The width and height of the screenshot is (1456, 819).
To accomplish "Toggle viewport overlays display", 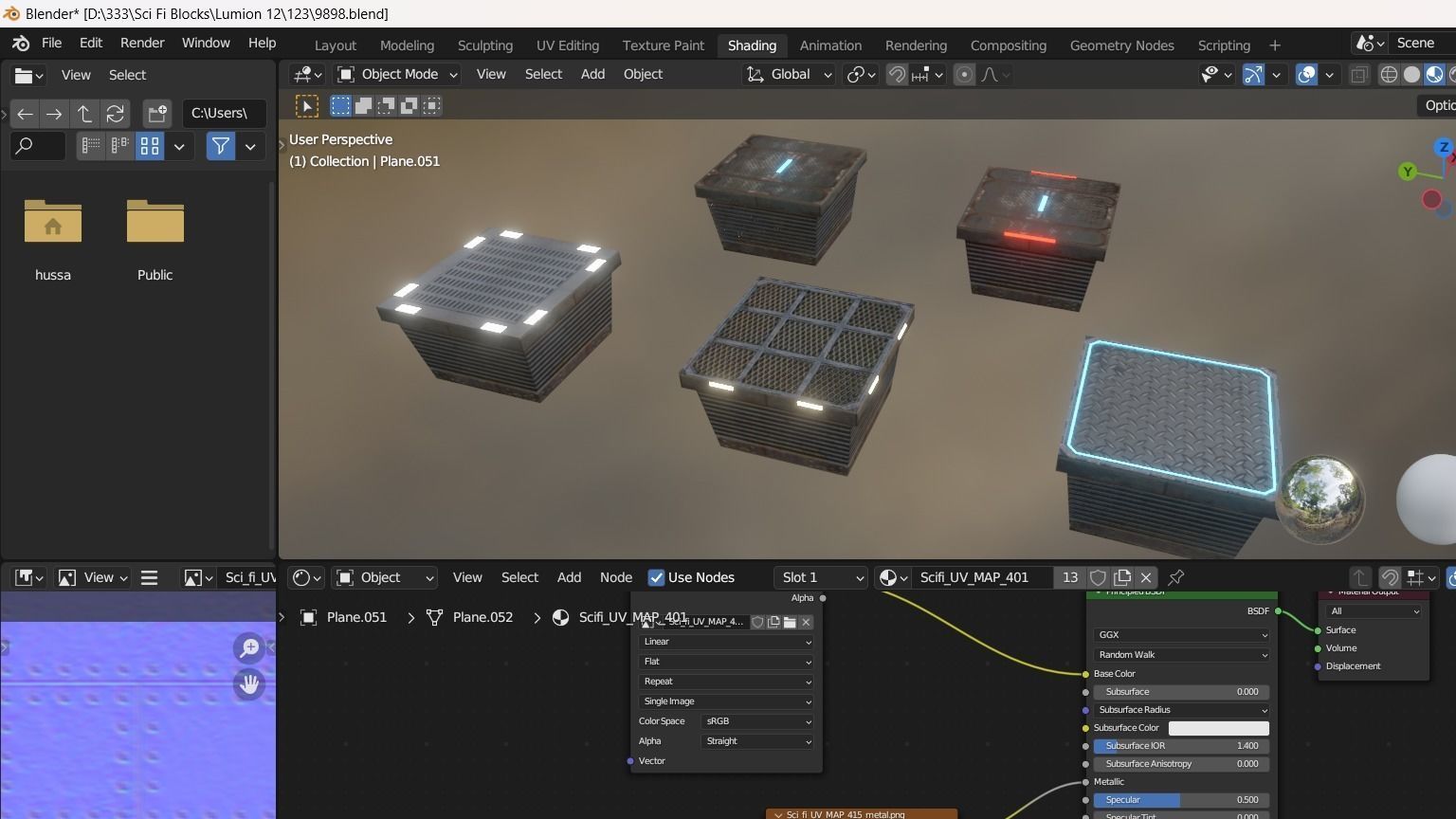I will click(1306, 75).
